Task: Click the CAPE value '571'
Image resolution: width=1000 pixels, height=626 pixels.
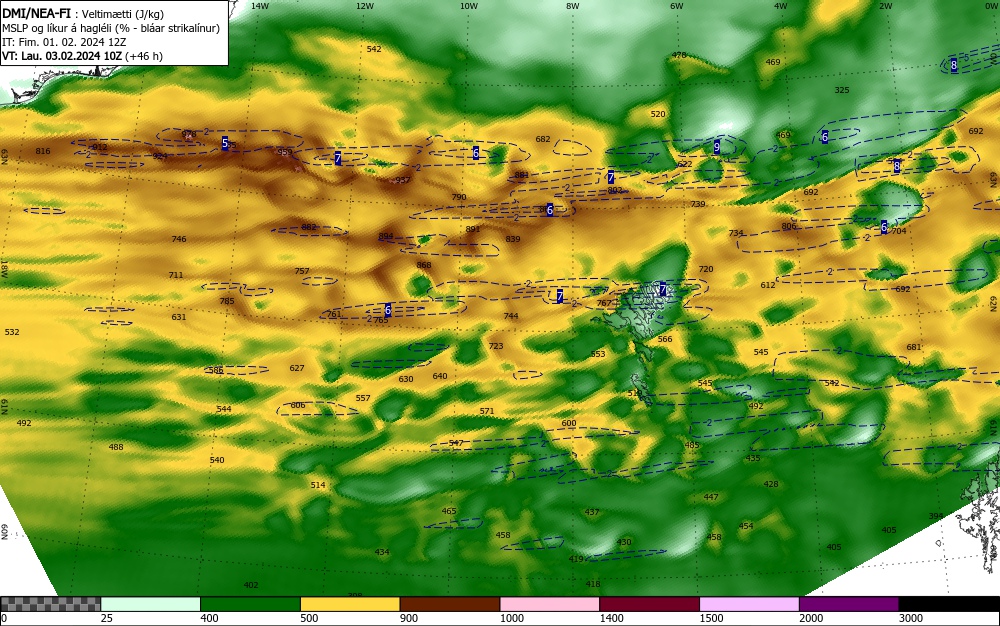Action: tap(487, 412)
